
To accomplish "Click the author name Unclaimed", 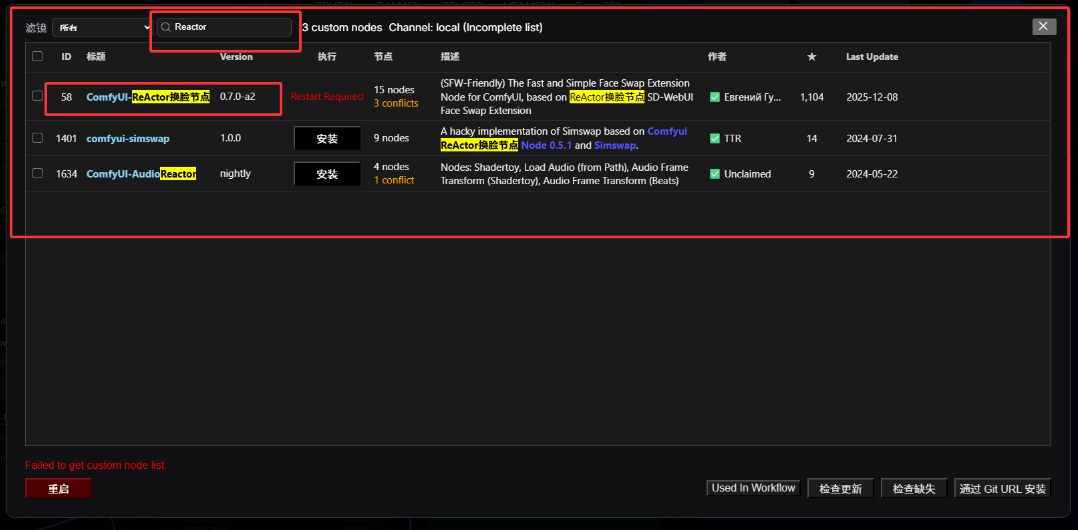I will point(747,174).
